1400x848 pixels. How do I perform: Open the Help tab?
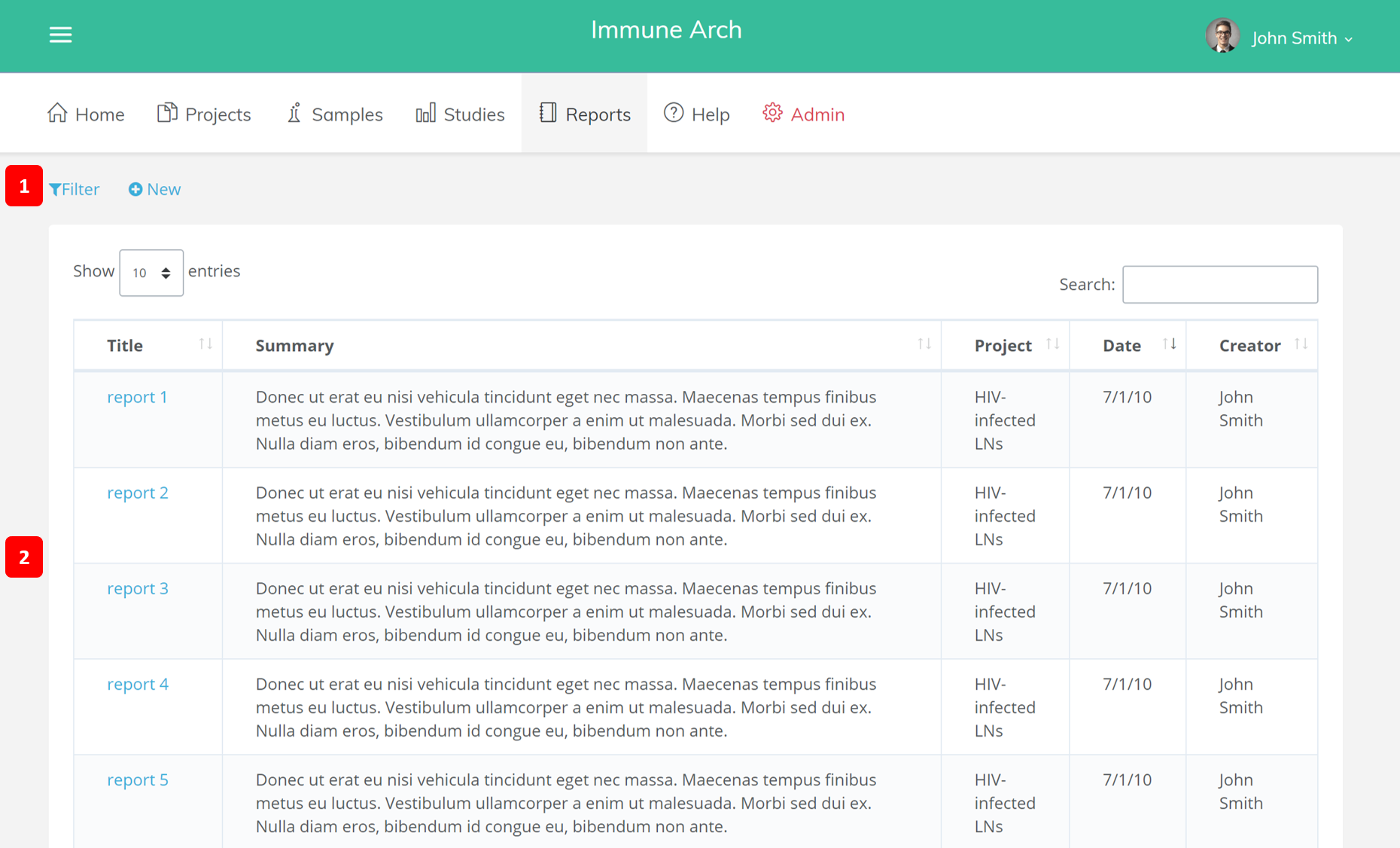point(697,114)
